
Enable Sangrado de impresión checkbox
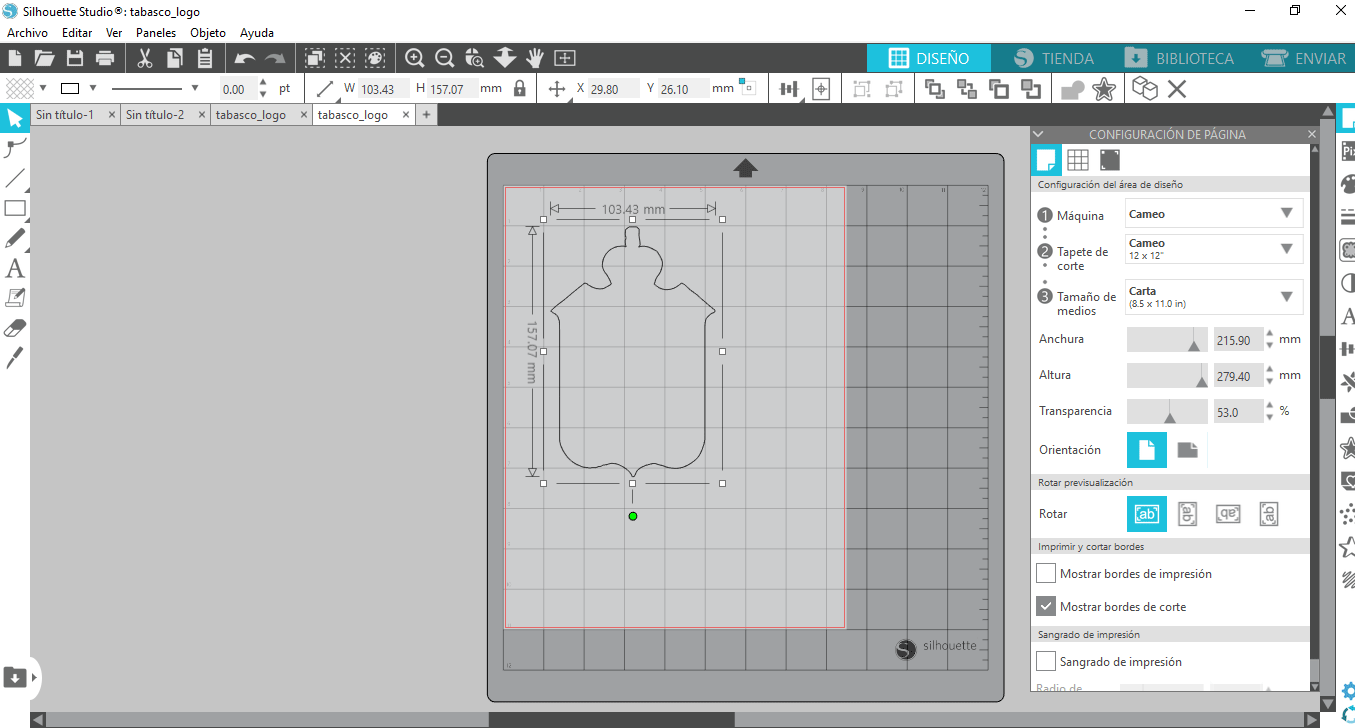click(x=1046, y=661)
